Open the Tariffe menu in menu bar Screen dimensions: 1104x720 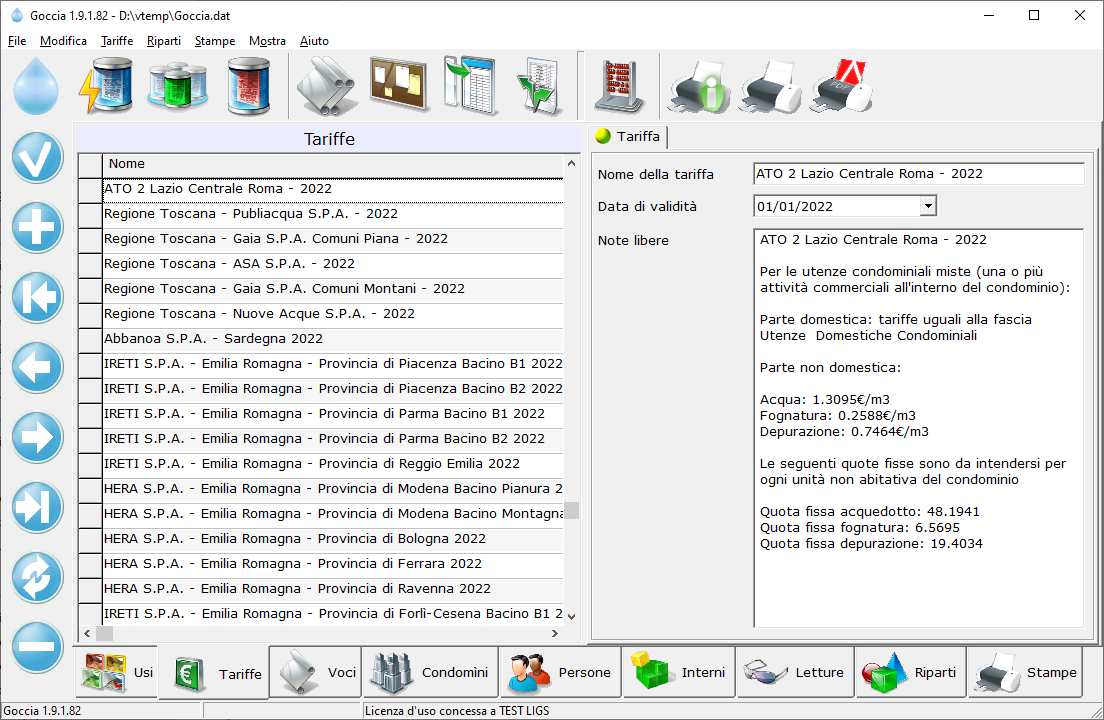point(117,41)
